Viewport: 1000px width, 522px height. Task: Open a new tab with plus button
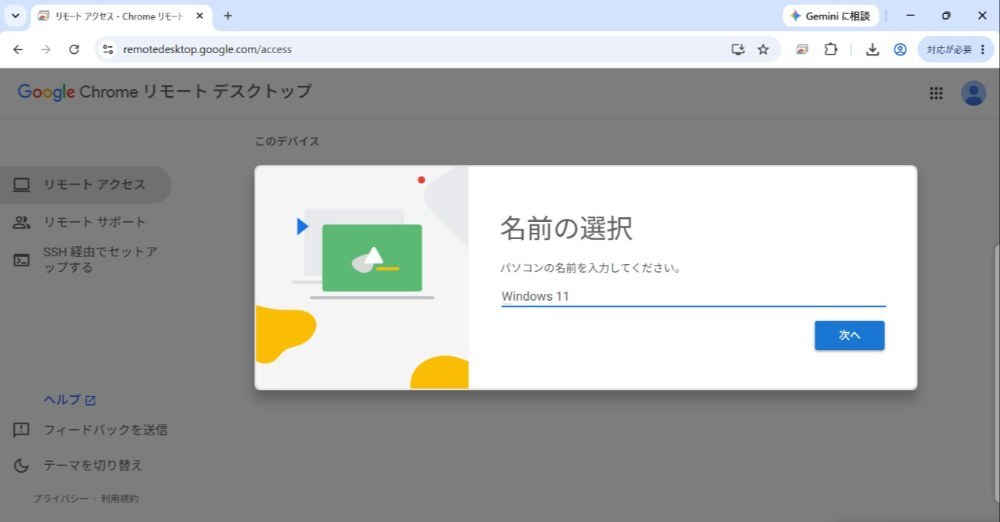click(228, 16)
